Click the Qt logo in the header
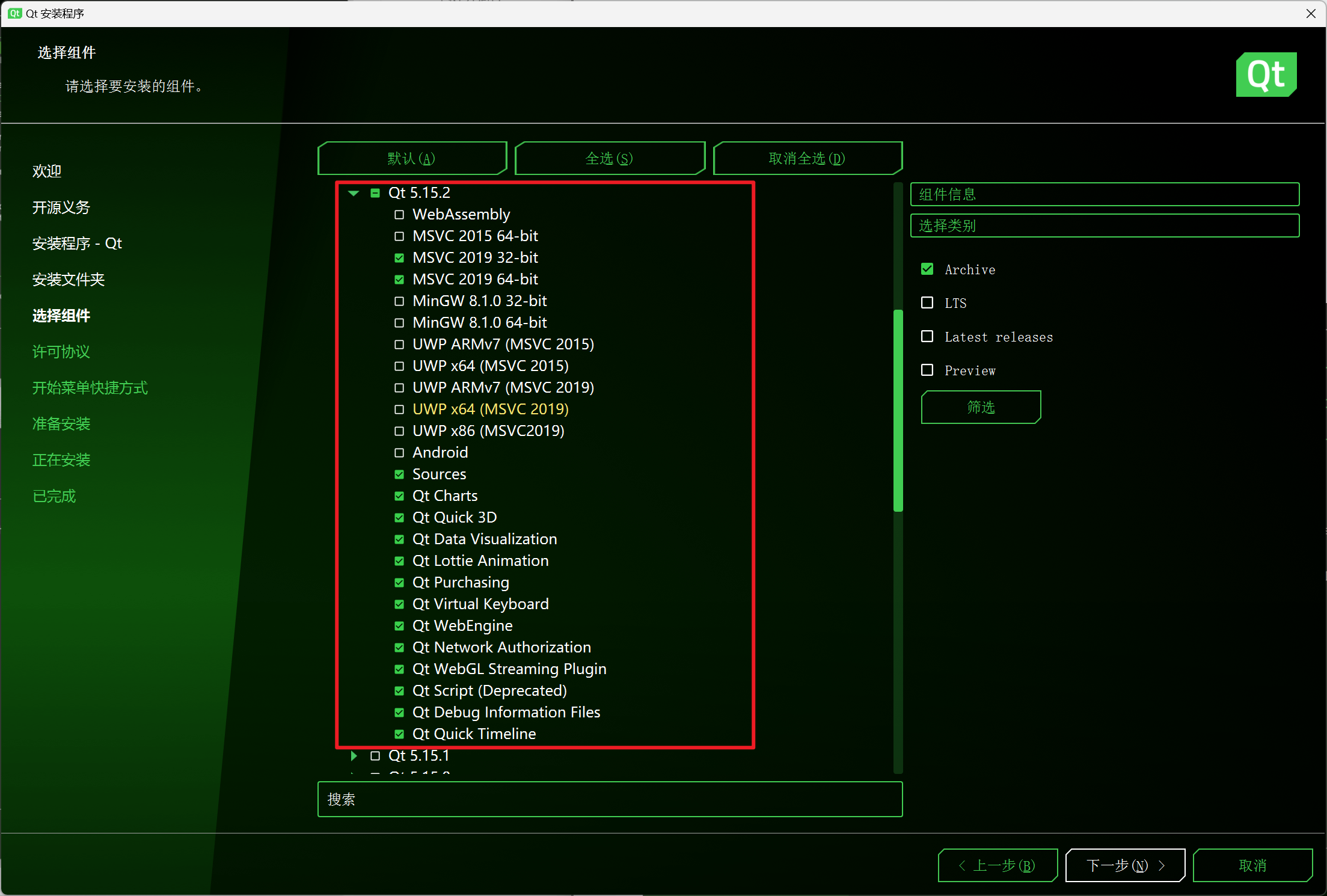Screen dimensions: 1327x896 click(1266, 75)
